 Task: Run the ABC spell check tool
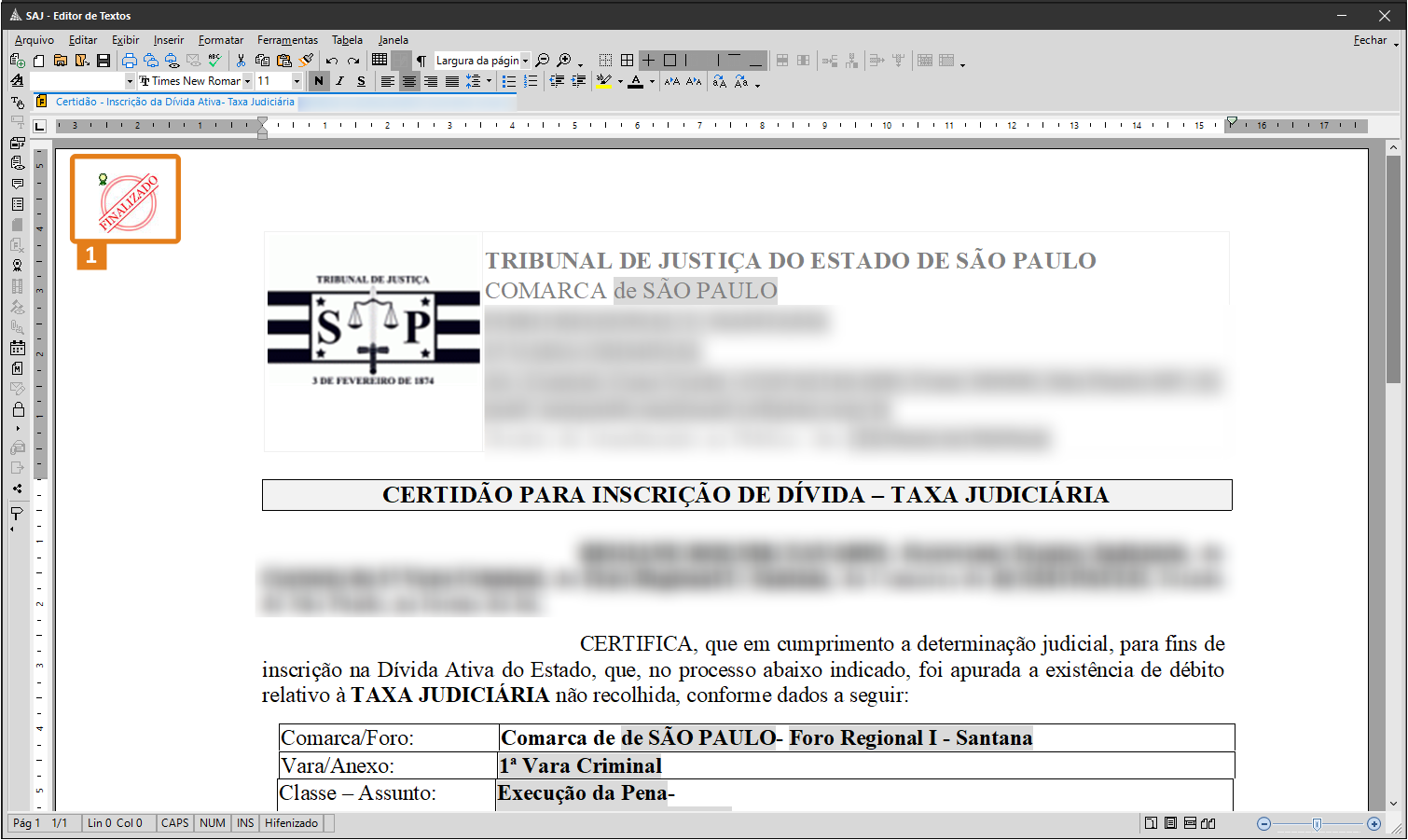coord(214,61)
